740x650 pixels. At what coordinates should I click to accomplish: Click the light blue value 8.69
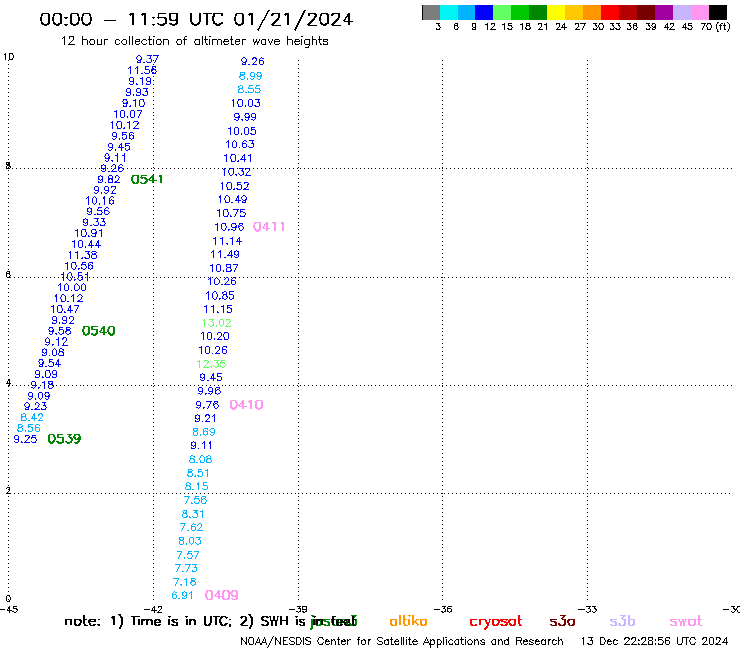[x=204, y=432]
